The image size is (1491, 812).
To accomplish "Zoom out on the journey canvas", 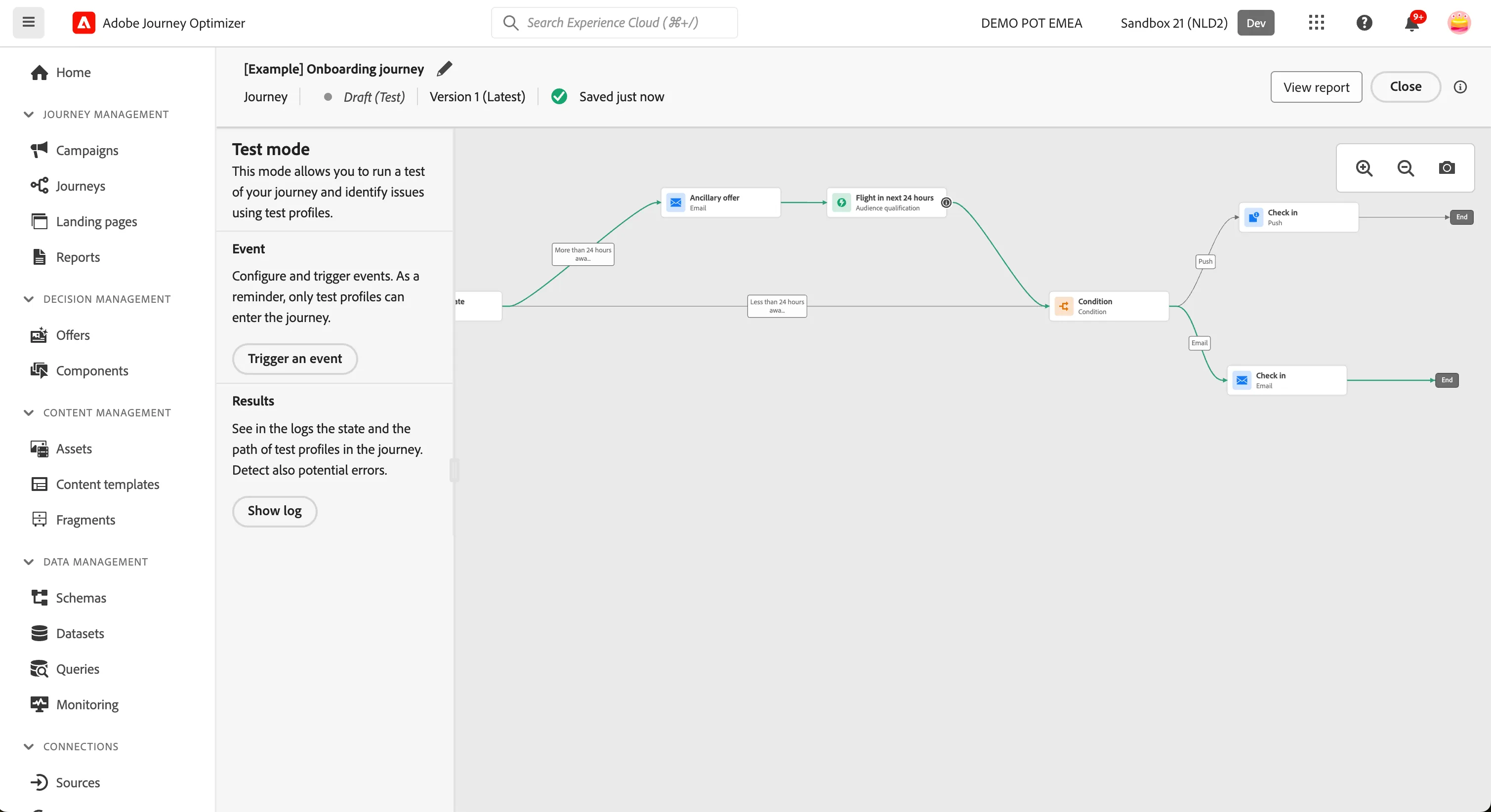I will pos(1406,168).
